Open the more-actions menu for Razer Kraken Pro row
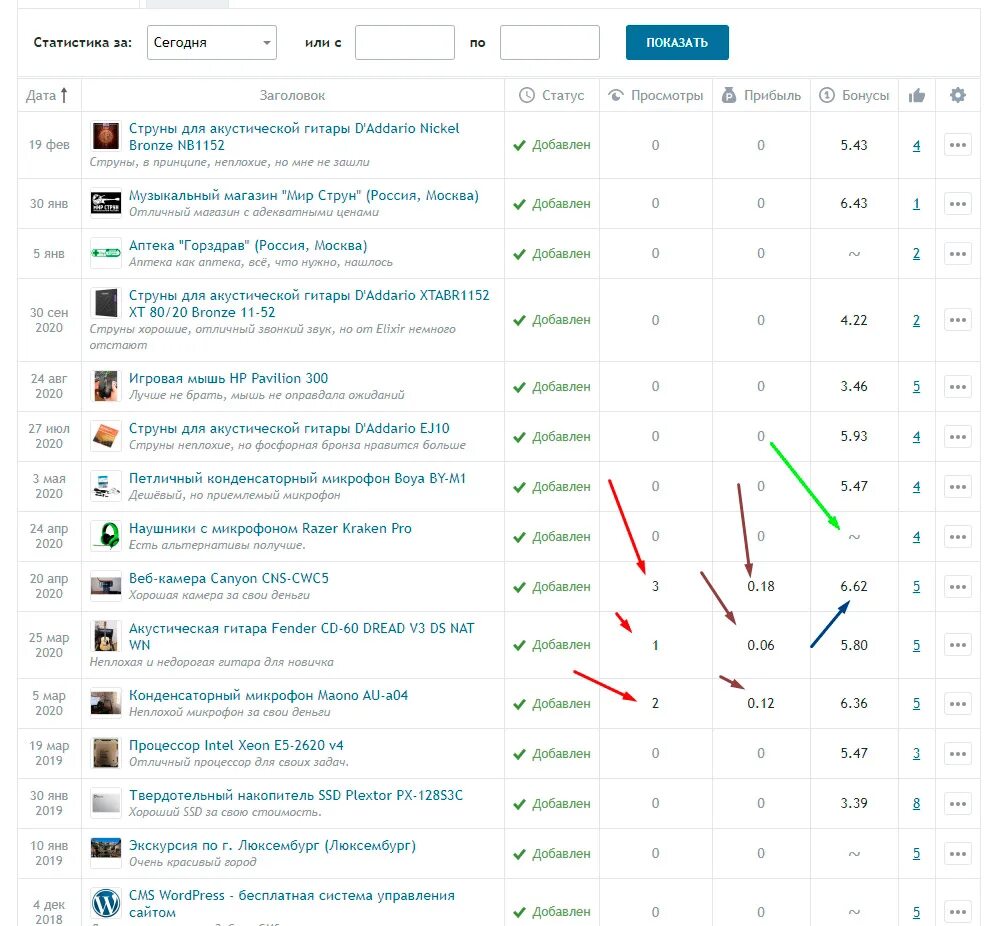This screenshot has height=926, width=1005. coord(958,536)
